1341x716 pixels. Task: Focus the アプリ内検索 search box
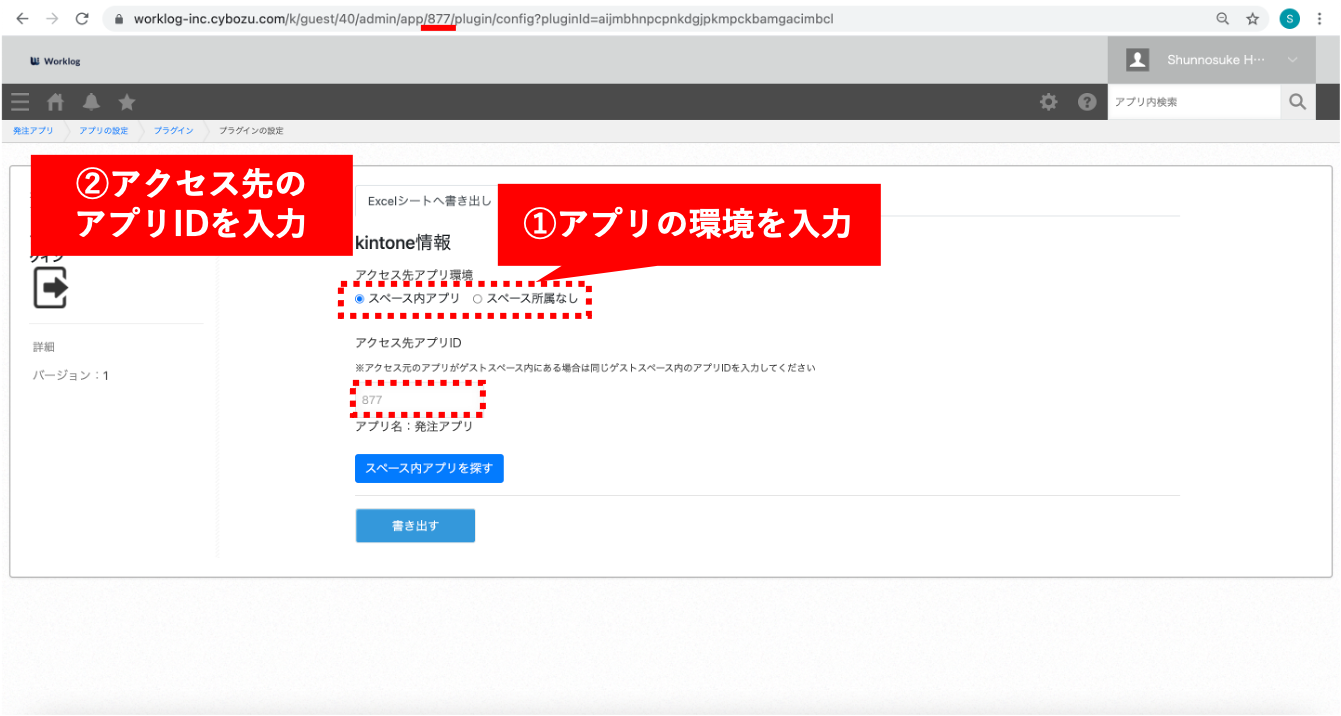coord(1193,102)
